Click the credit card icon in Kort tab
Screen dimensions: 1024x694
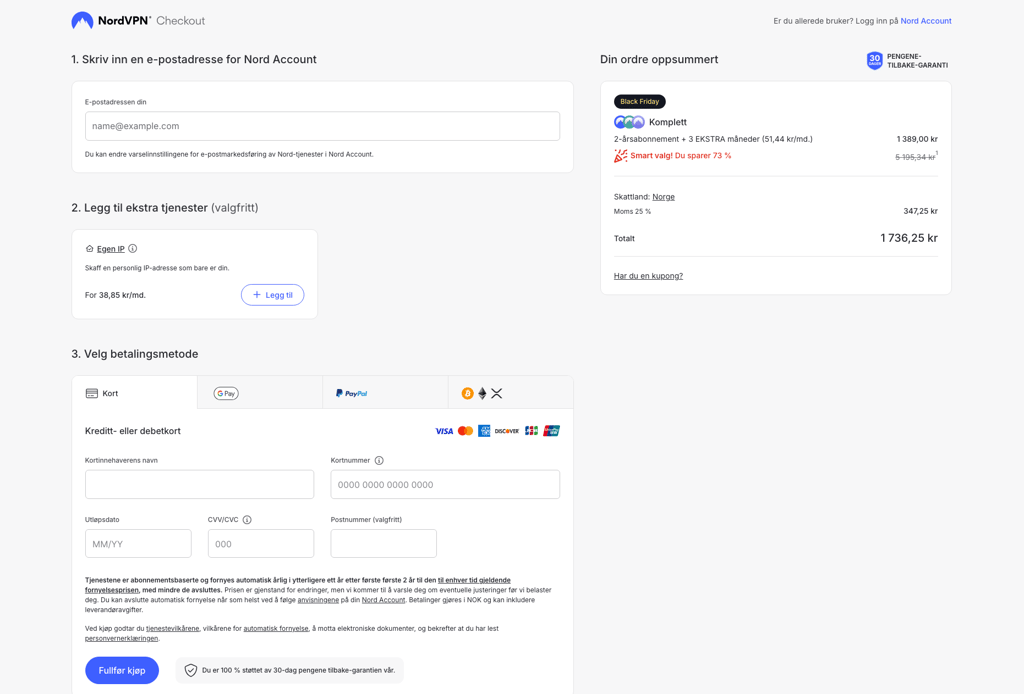point(91,393)
